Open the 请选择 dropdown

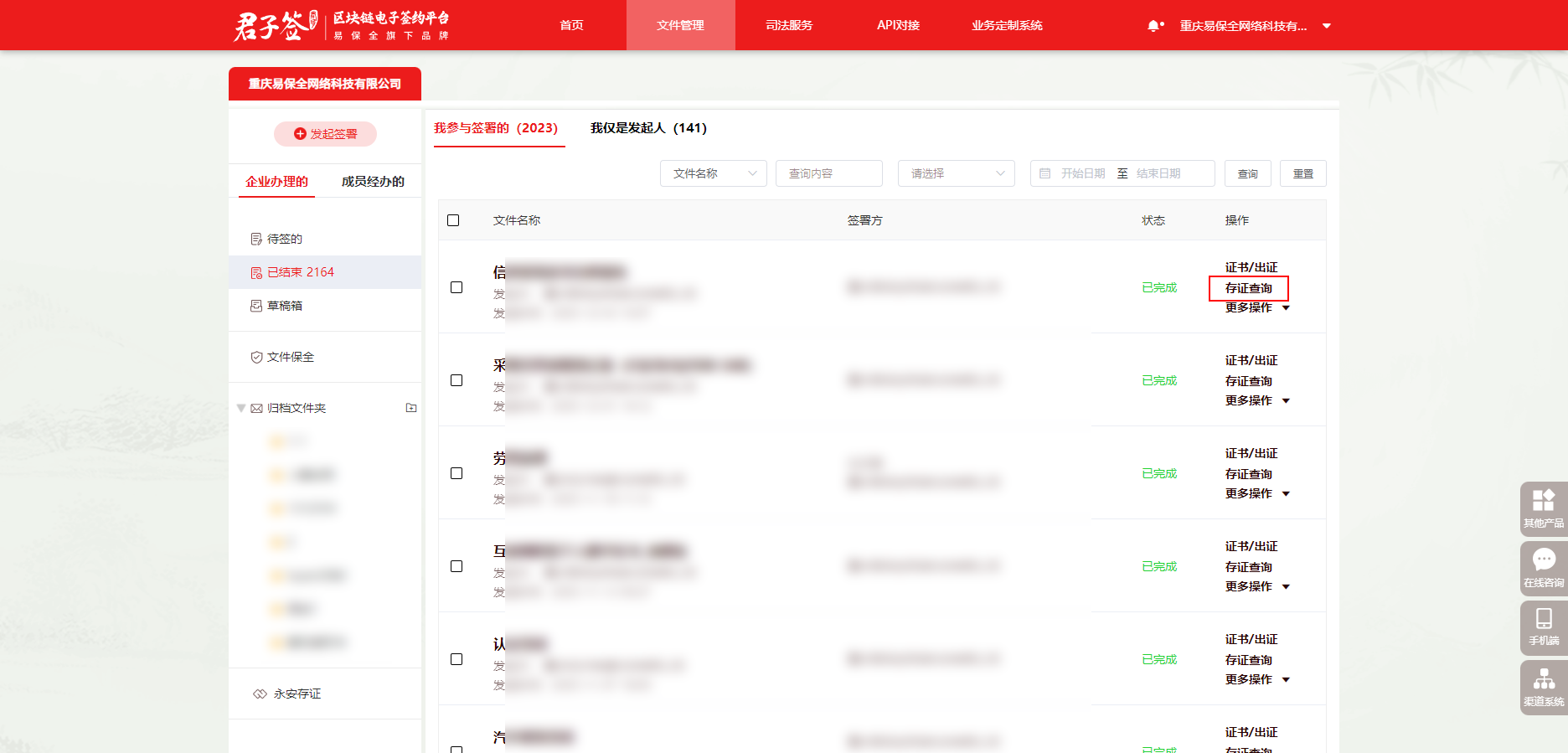coord(956,173)
